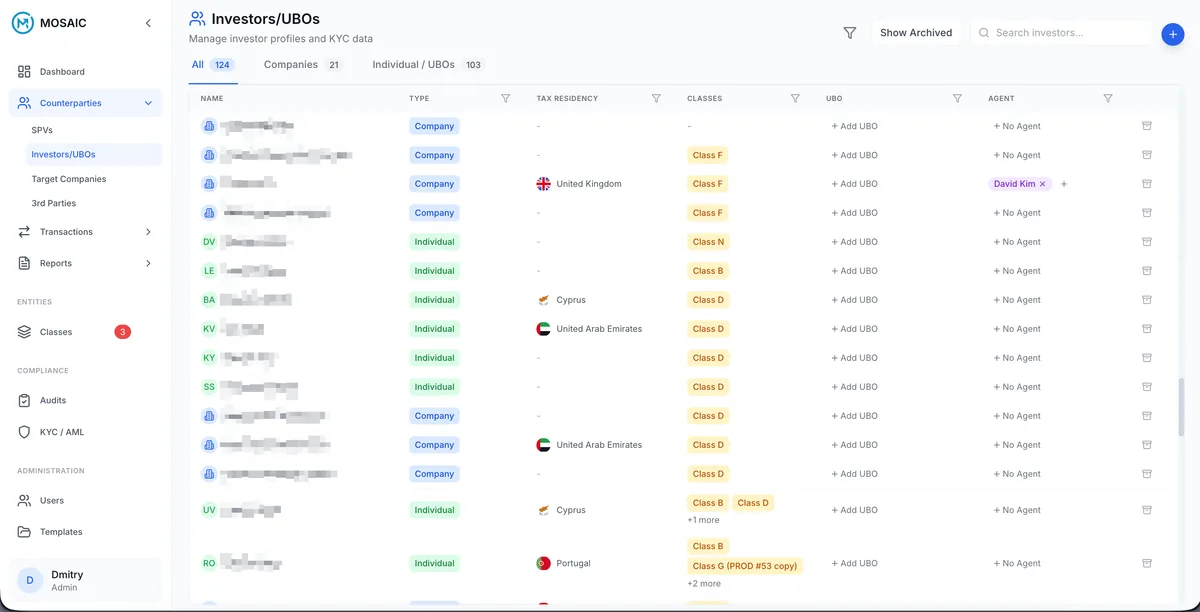The image size is (1200, 612).
Task: Show the +2 more classes in row RO
Action: pyautogui.click(x=704, y=584)
